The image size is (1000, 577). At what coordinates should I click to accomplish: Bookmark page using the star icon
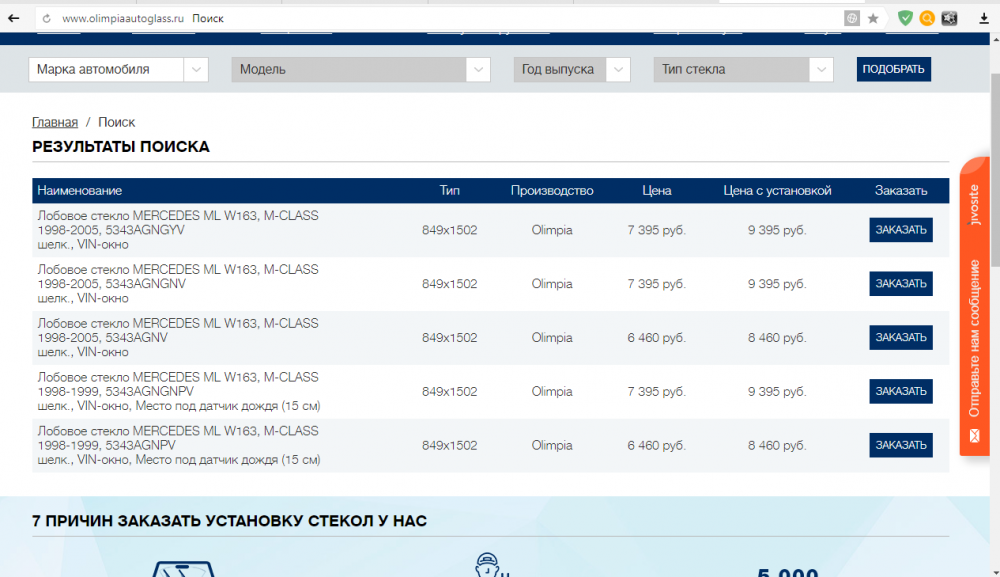pos(873,18)
